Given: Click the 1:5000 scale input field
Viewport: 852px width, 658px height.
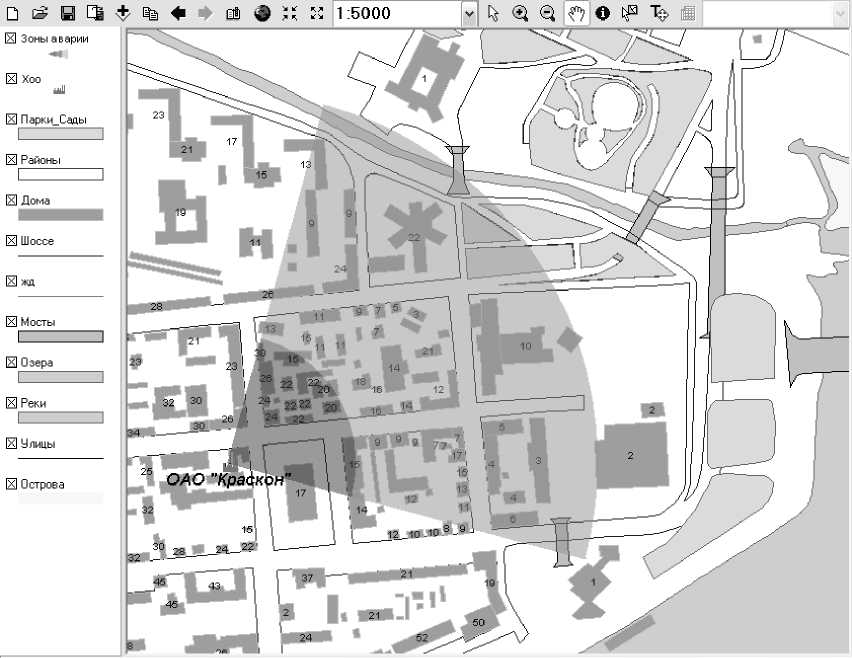Looking at the screenshot, I should pos(398,14).
